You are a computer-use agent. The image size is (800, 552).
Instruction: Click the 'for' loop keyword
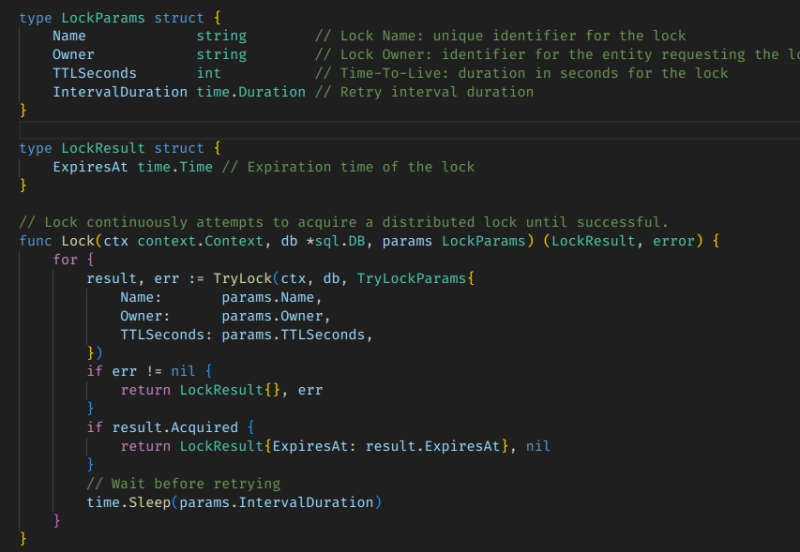pyautogui.click(x=65, y=260)
